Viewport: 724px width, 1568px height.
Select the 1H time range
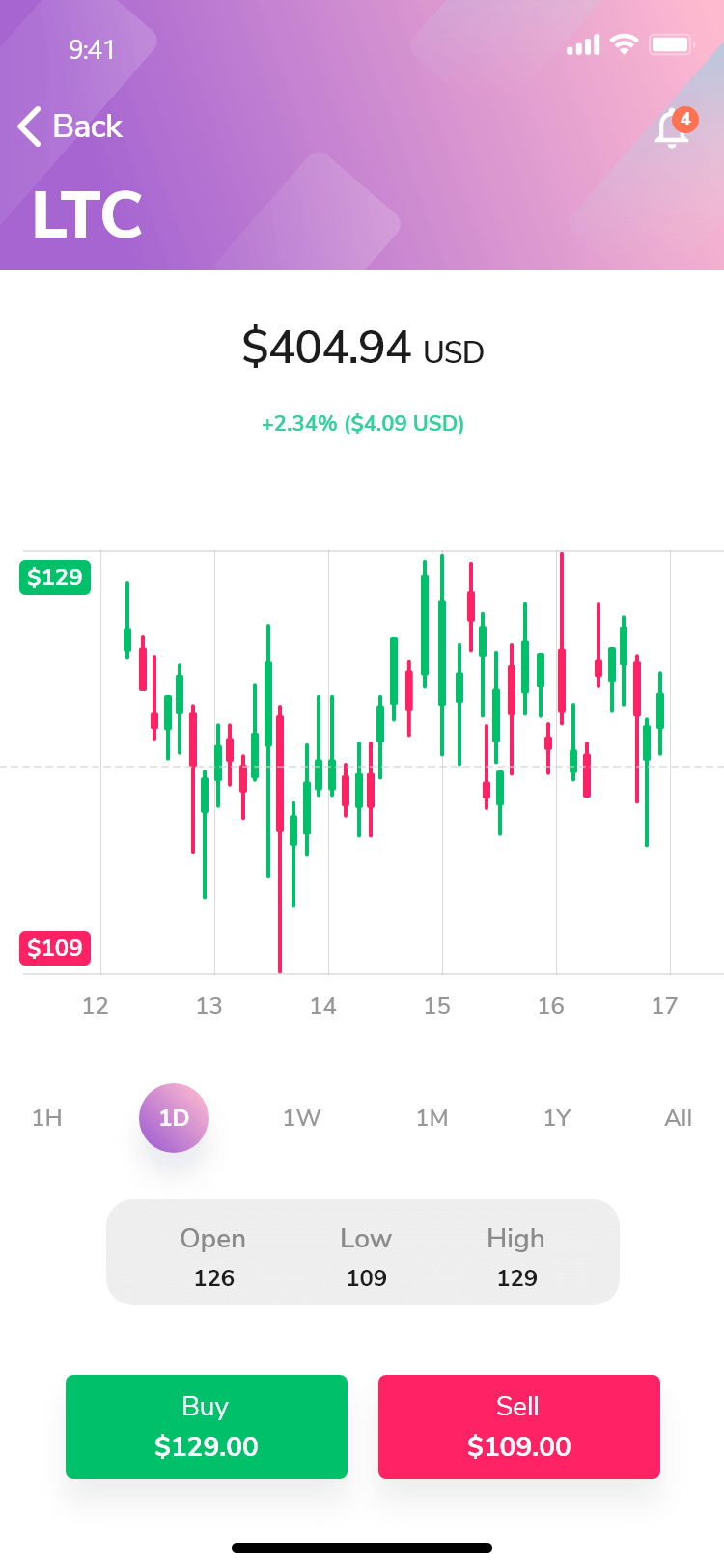click(x=47, y=1118)
